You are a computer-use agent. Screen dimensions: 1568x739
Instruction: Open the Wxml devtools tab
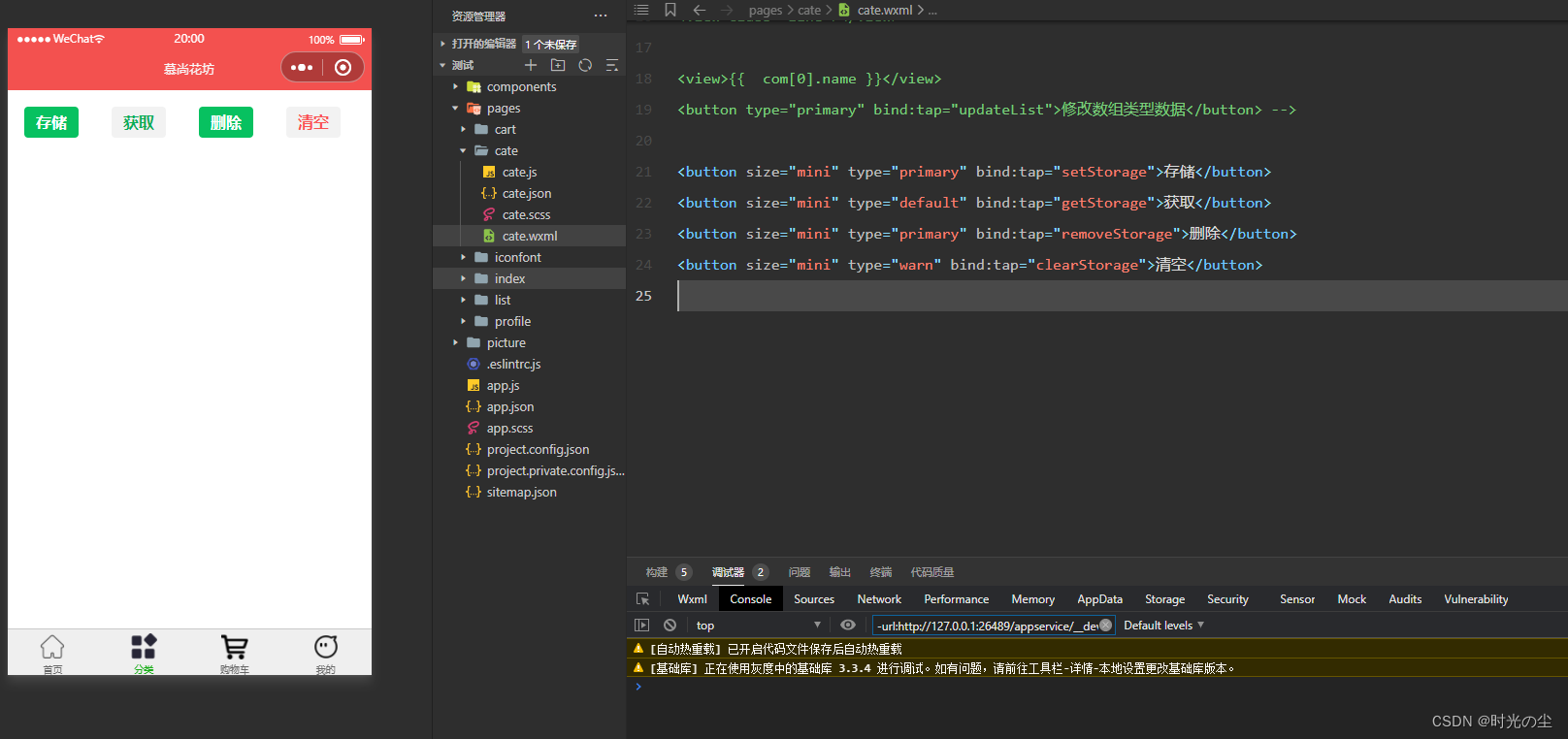tap(692, 599)
